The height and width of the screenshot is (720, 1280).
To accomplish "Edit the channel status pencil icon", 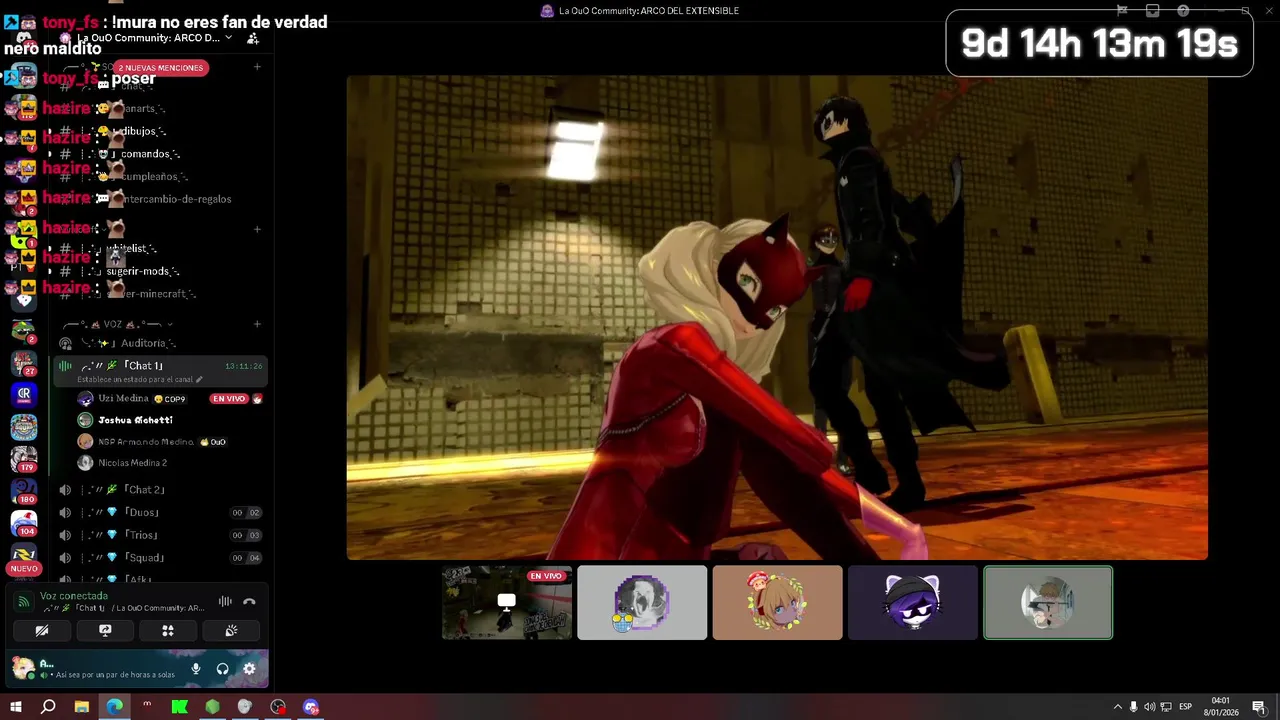I will coord(199,380).
